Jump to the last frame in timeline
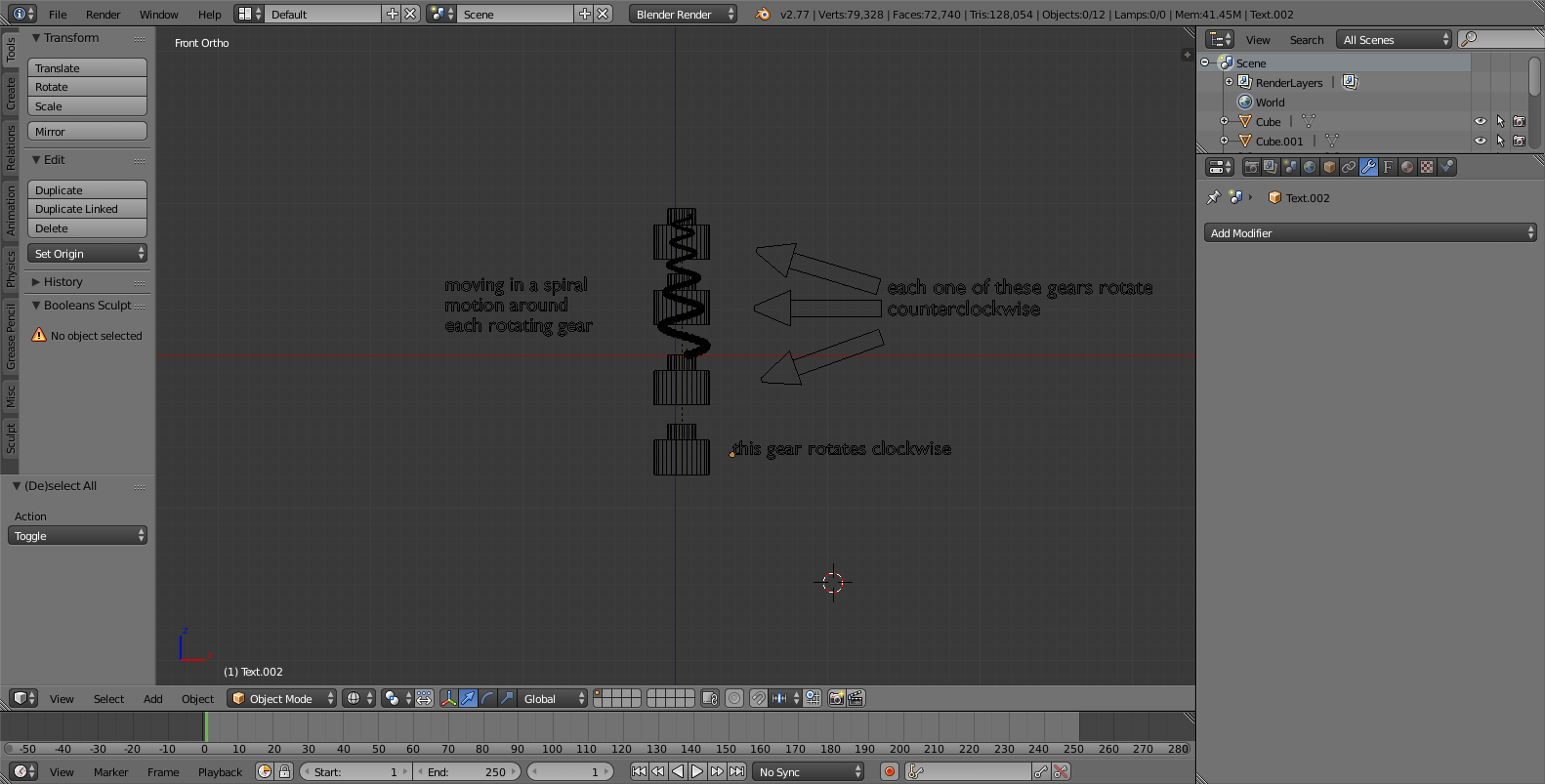This screenshot has width=1545, height=784. pos(736,771)
